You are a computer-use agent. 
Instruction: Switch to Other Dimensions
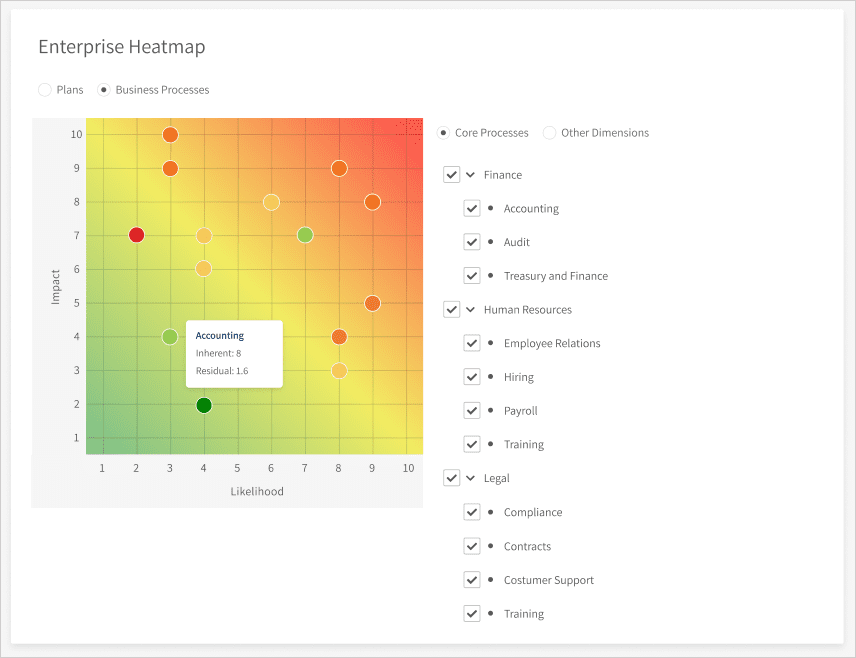point(550,132)
